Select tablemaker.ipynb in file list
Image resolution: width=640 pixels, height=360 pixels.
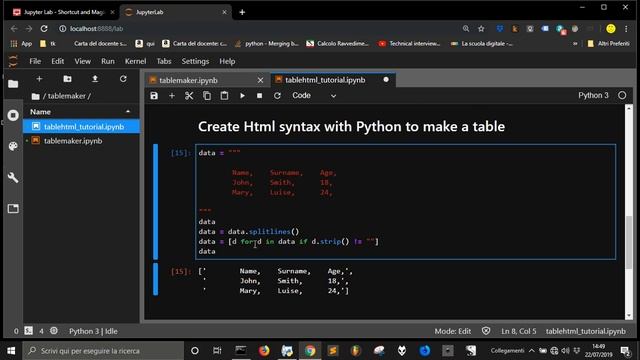point(81,141)
